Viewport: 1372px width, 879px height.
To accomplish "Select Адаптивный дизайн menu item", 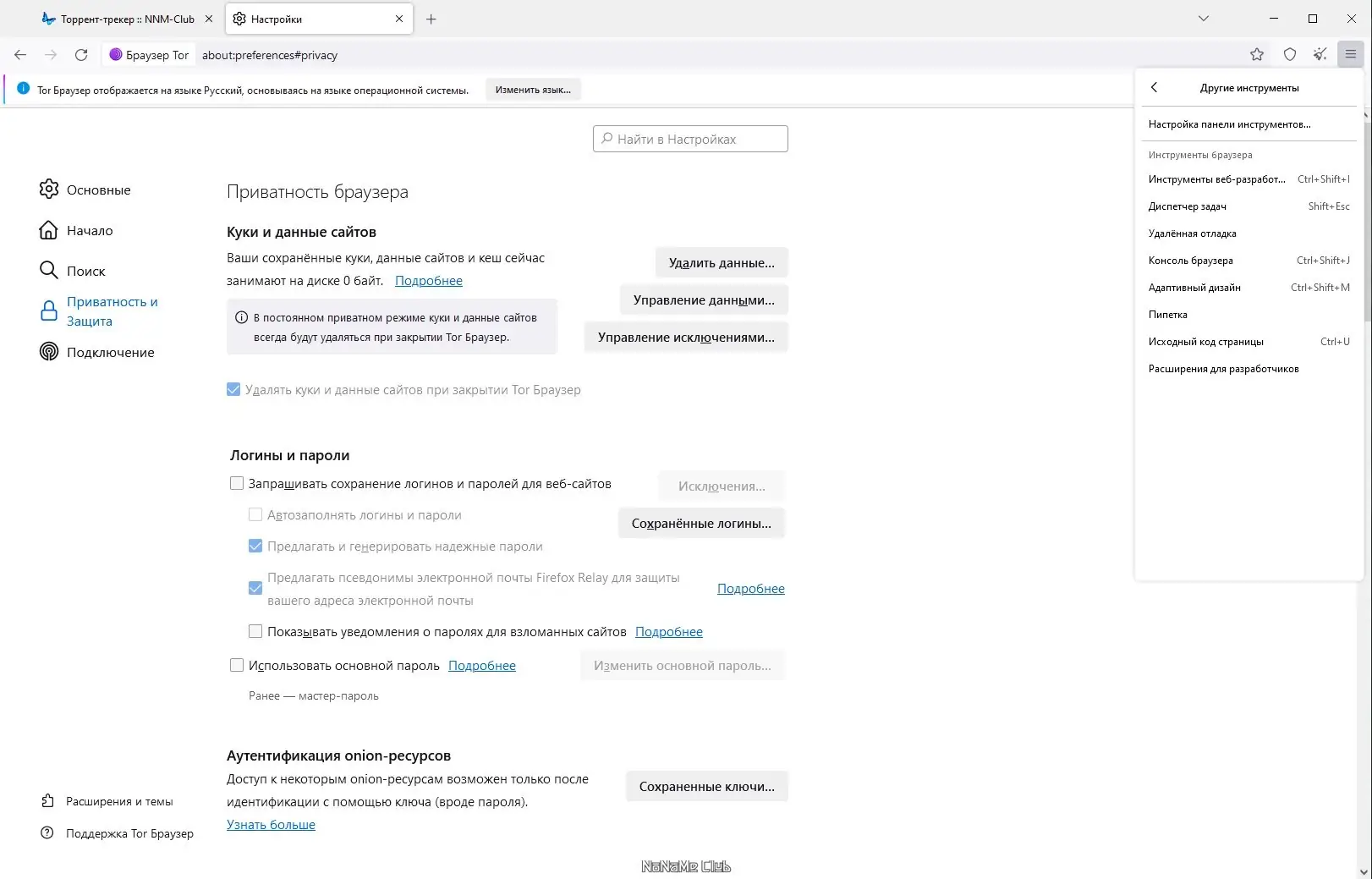I will click(1249, 288).
